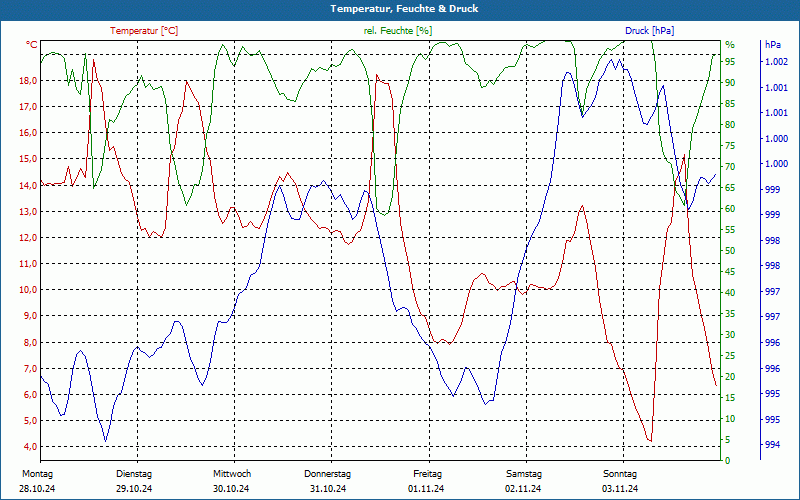
Task: Click the green 90 humidity axis value
Action: tap(730, 83)
